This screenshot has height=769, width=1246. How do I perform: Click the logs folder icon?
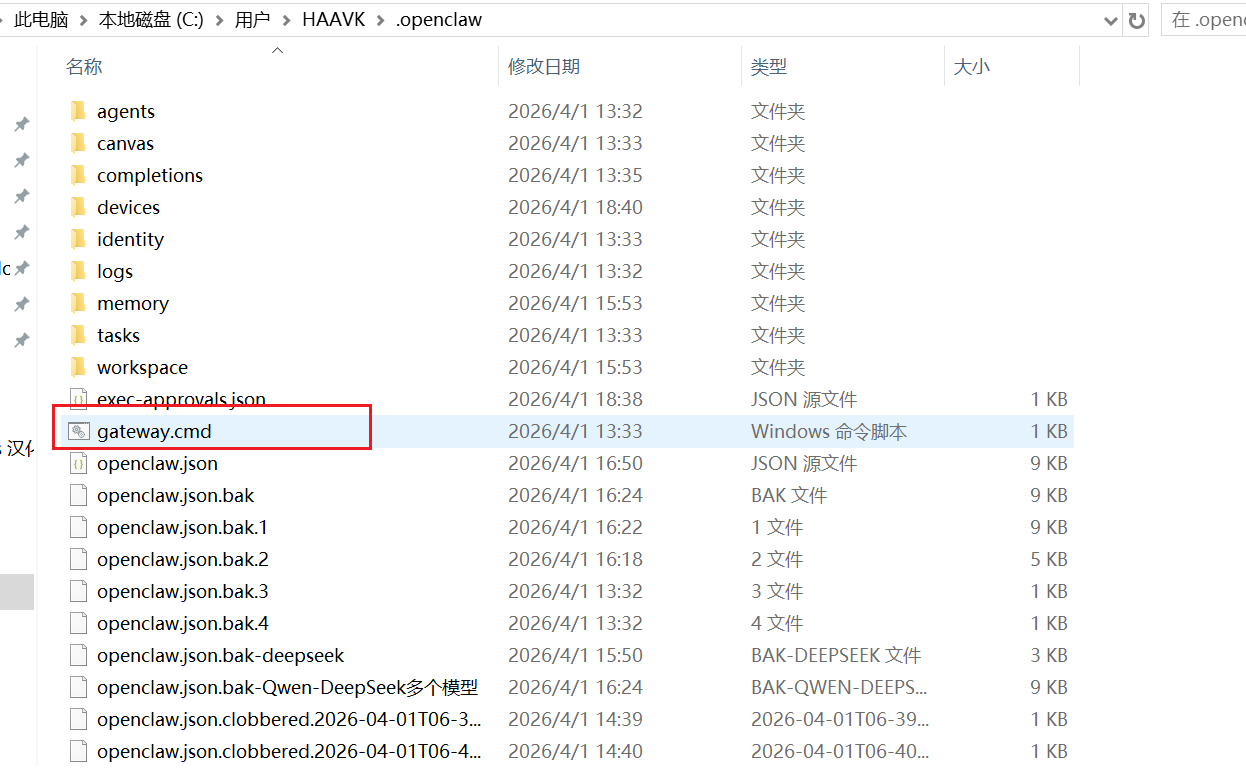pos(78,271)
